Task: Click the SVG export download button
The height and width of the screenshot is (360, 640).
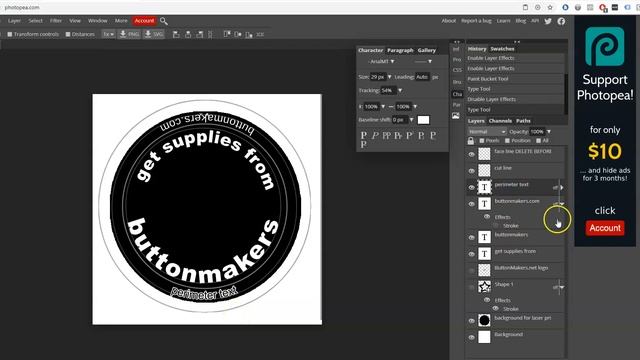Action: click(x=153, y=34)
